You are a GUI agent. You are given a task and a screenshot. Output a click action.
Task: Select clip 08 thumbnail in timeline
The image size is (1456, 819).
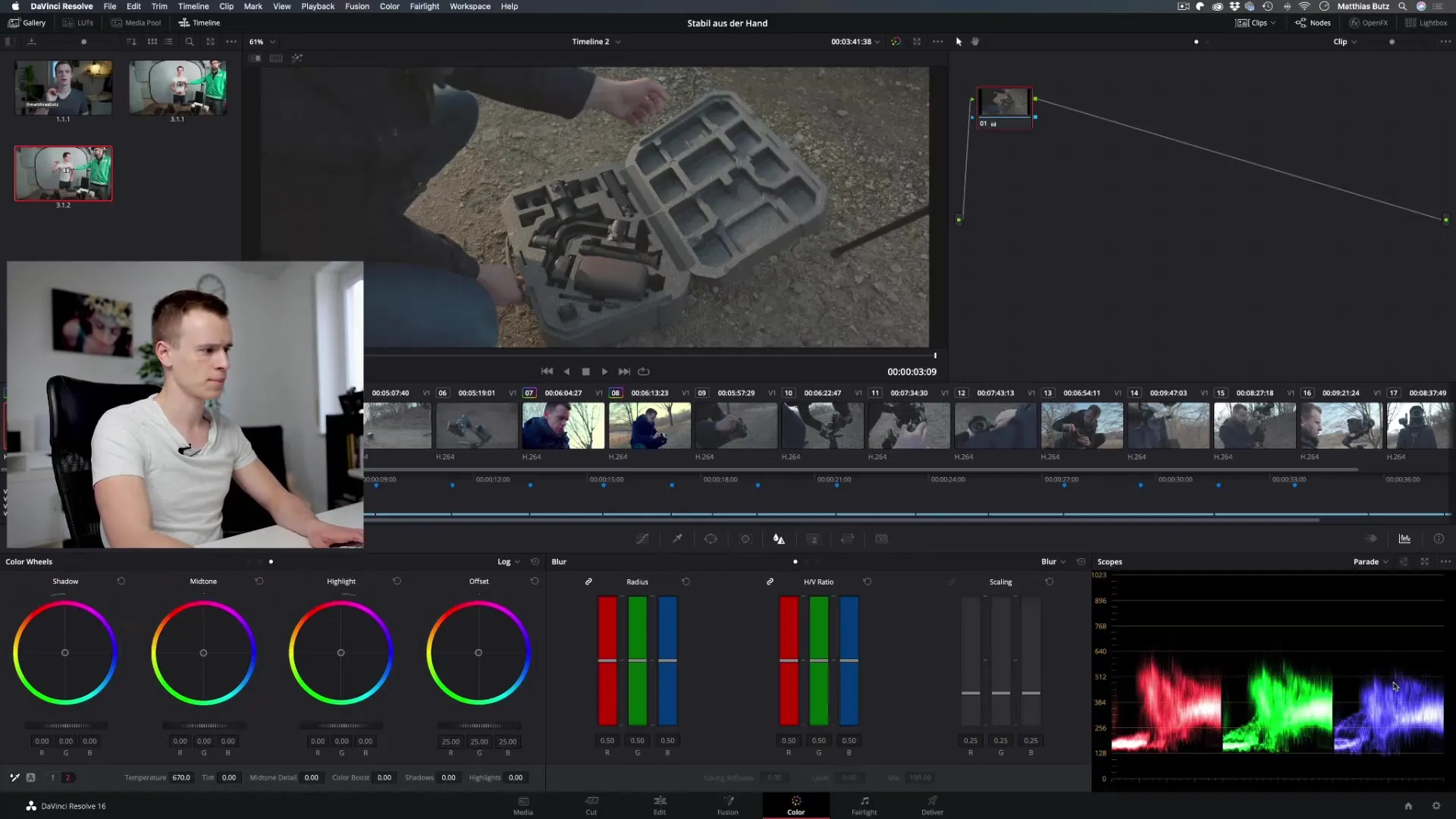[649, 425]
